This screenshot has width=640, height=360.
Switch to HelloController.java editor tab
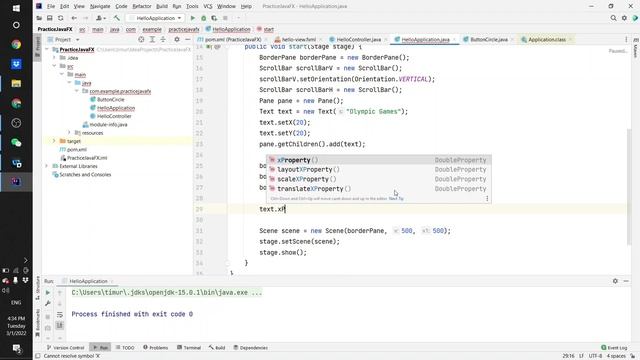coord(358,40)
